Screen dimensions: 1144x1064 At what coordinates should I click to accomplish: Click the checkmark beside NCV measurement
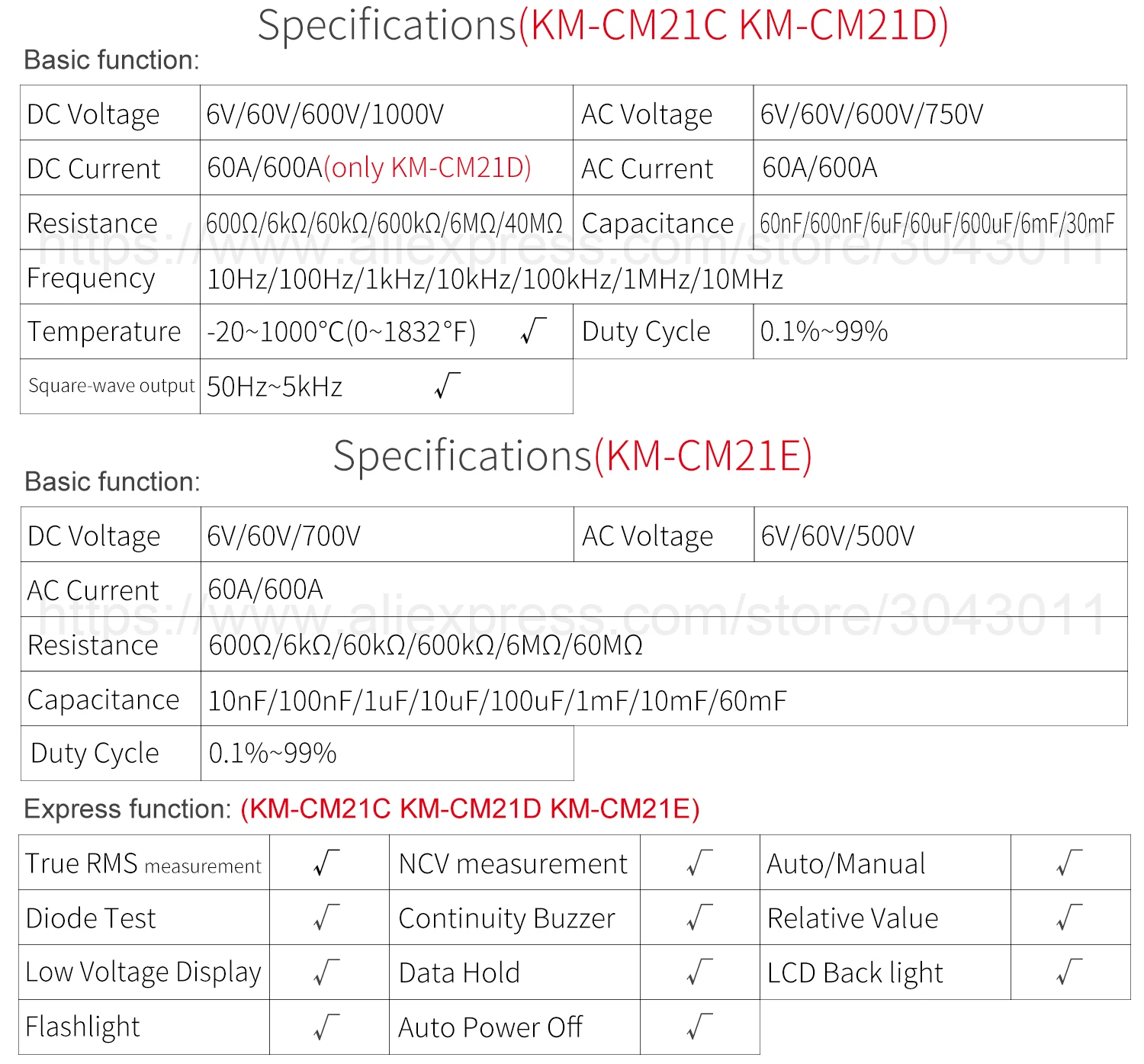[x=699, y=863]
